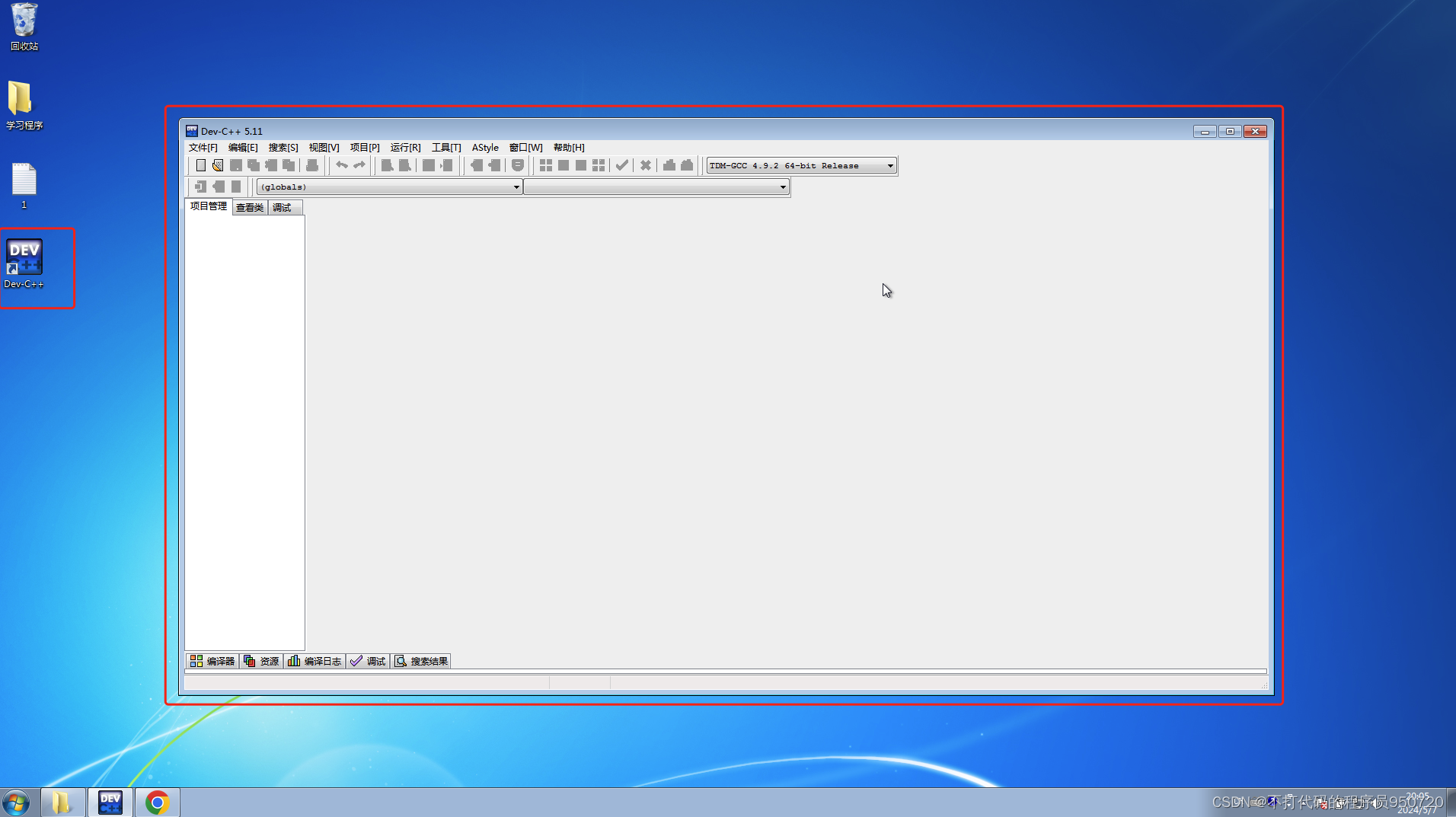
Task: Close the Dev-C++ 5.11 window
Action: [x=1255, y=132]
